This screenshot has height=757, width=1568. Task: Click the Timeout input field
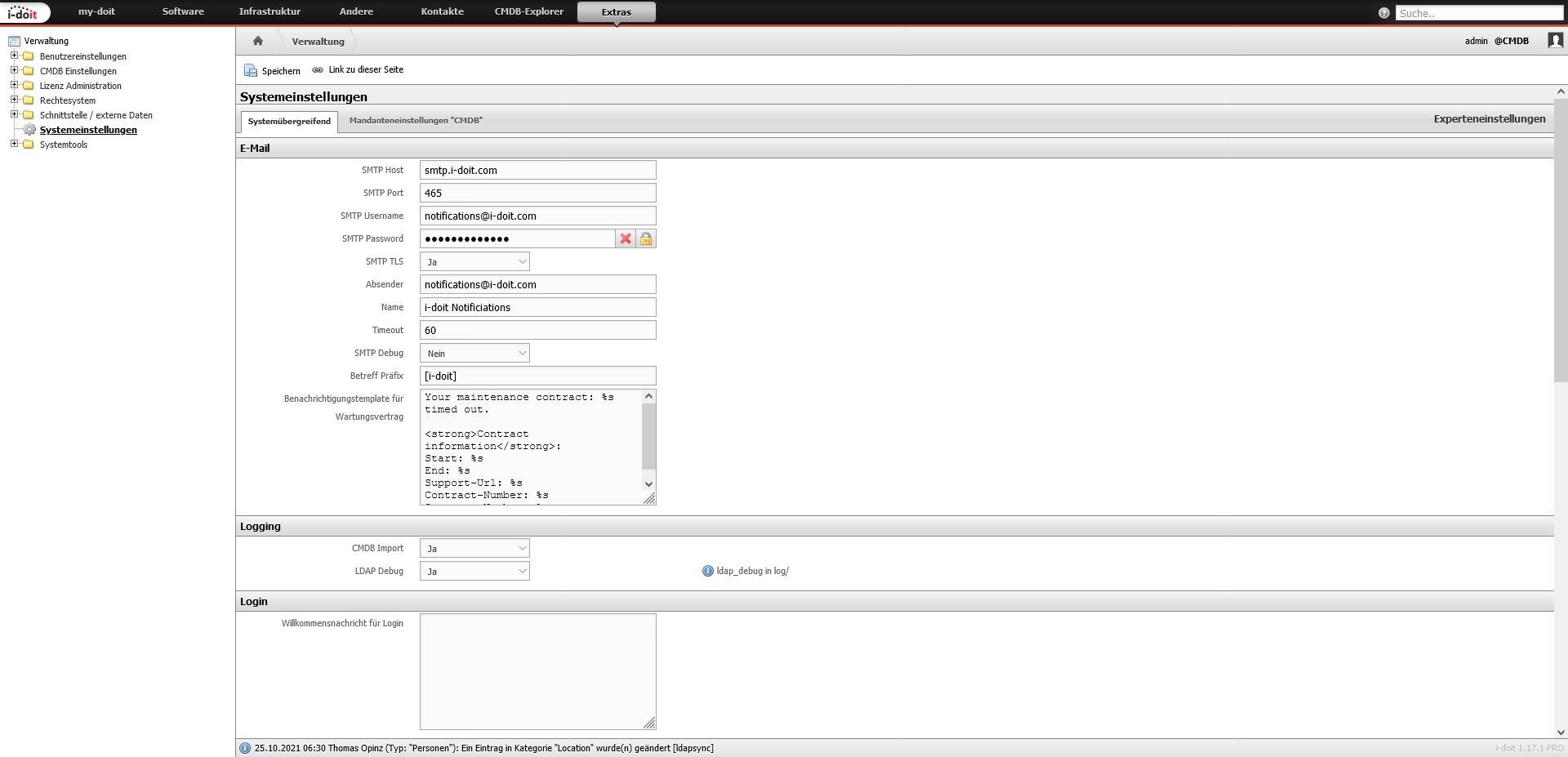click(x=538, y=330)
